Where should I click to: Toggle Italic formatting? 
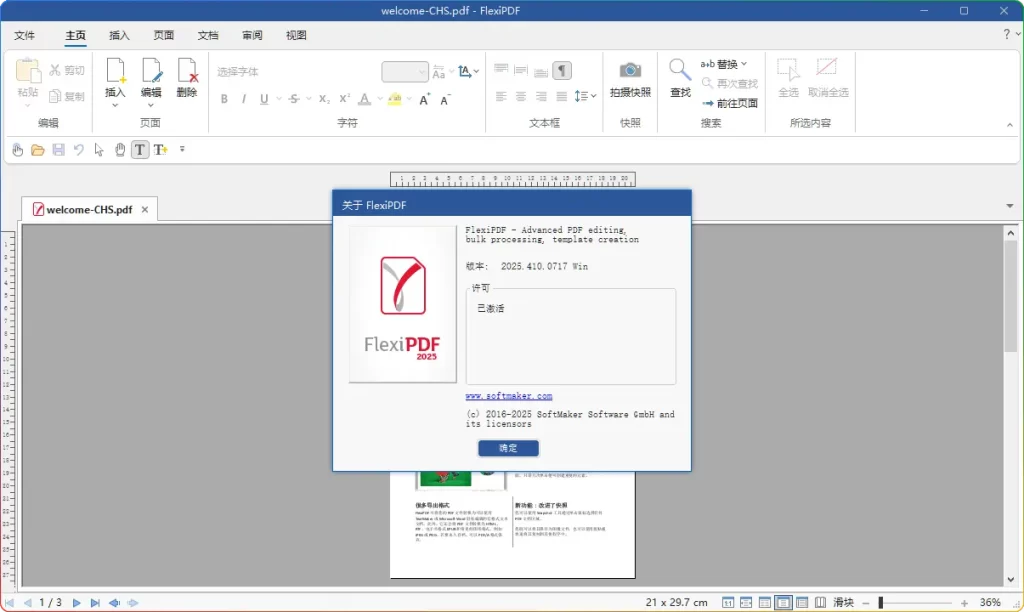(244, 99)
